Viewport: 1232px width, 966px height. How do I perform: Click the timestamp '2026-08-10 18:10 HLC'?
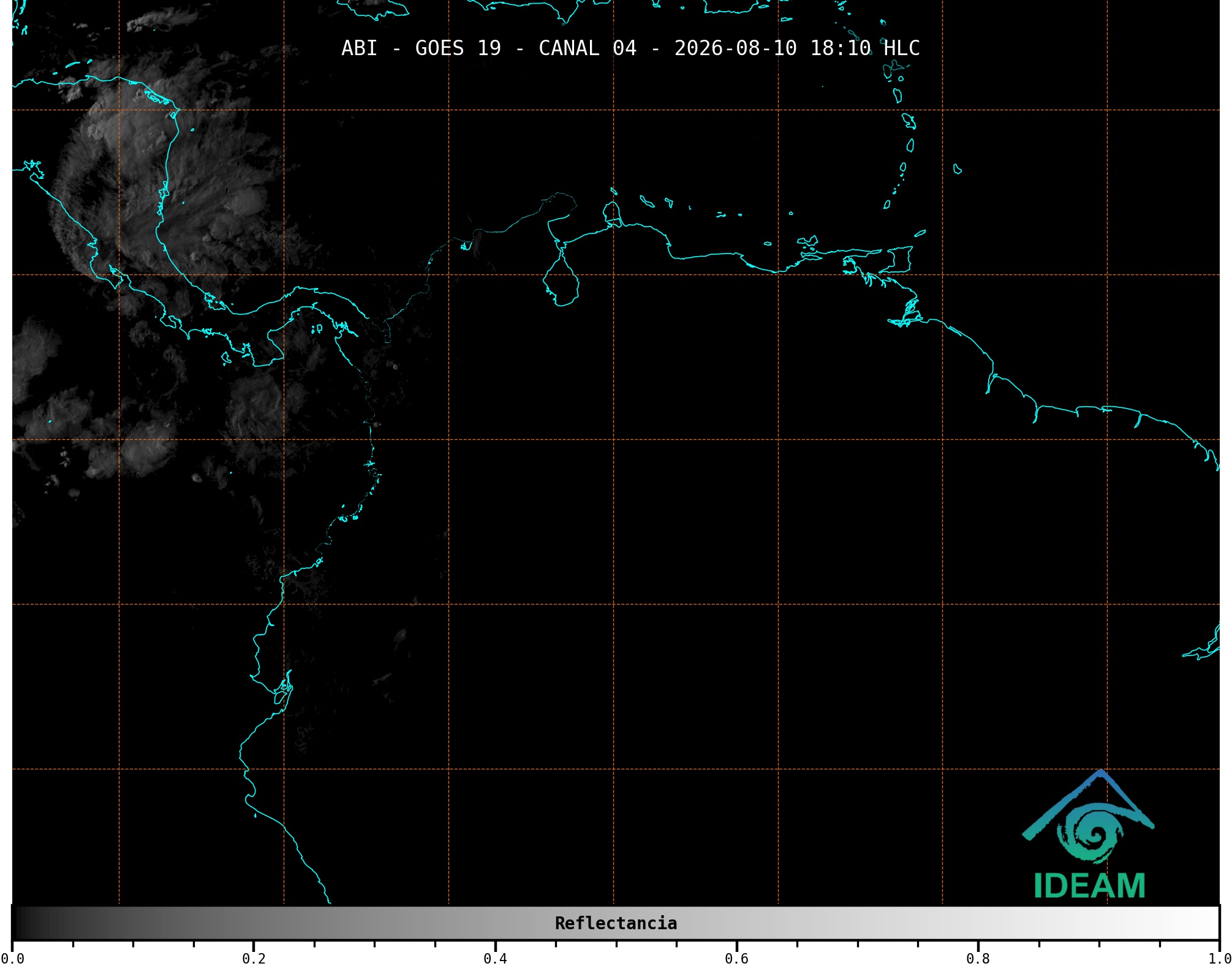click(797, 48)
